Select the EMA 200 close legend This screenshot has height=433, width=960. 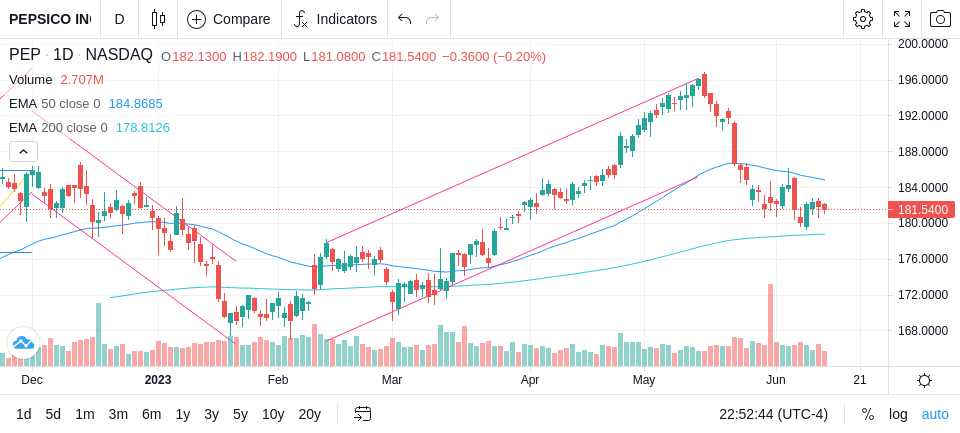pyautogui.click(x=58, y=127)
